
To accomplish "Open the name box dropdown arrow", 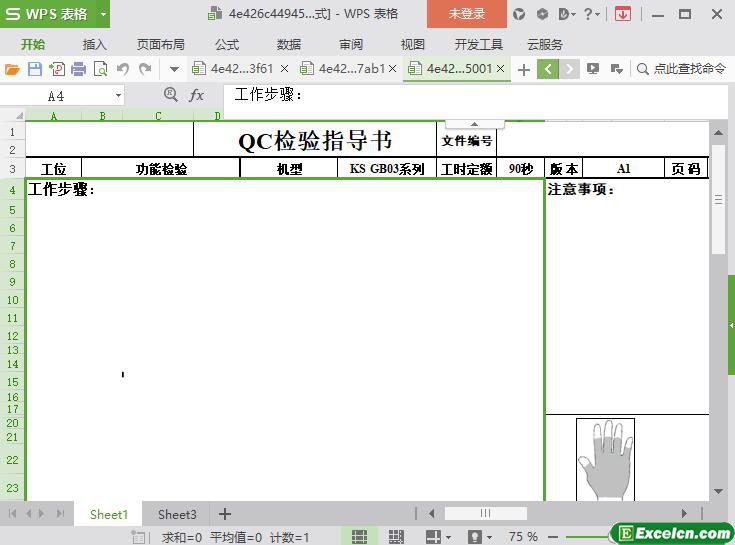I will (x=119, y=96).
